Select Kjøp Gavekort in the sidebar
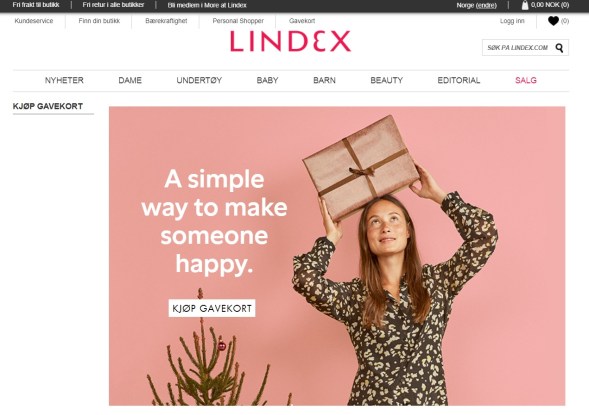 pyautogui.click(x=48, y=106)
